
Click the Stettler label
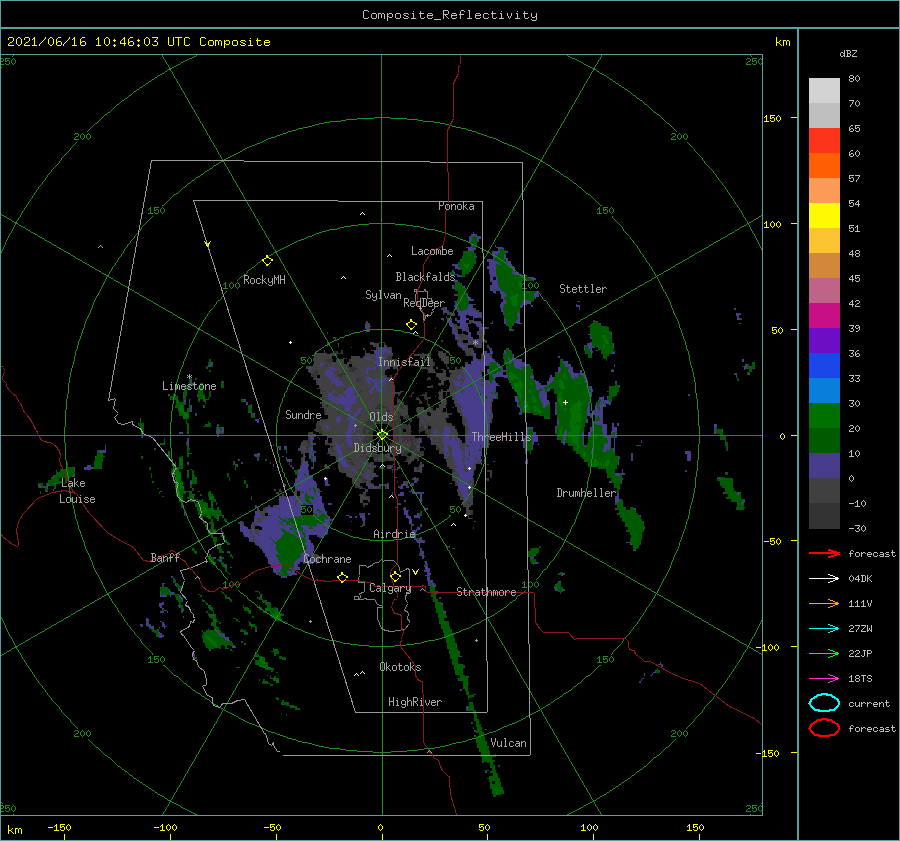point(583,289)
